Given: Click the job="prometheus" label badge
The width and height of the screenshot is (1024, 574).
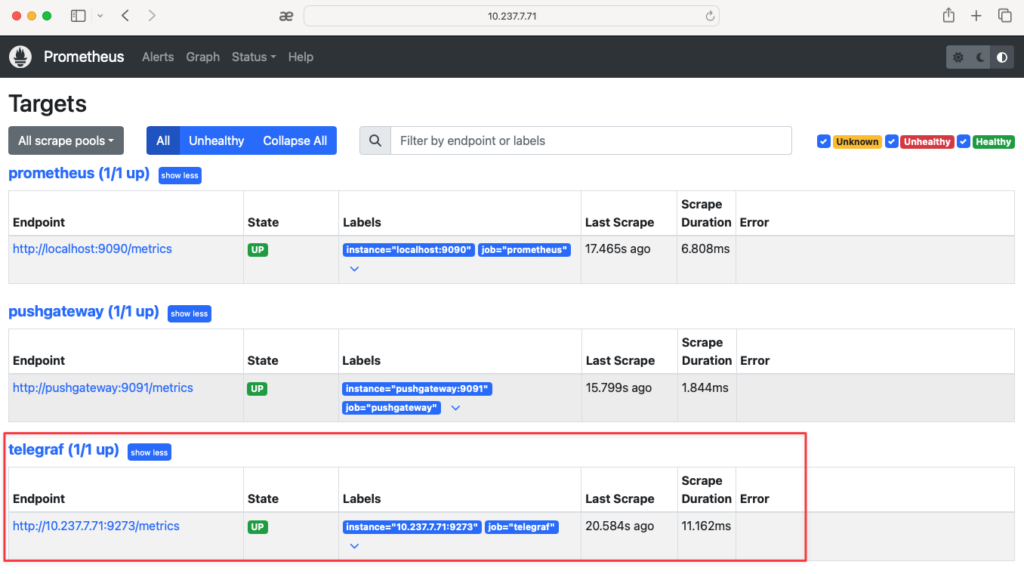Looking at the screenshot, I should [x=524, y=250].
